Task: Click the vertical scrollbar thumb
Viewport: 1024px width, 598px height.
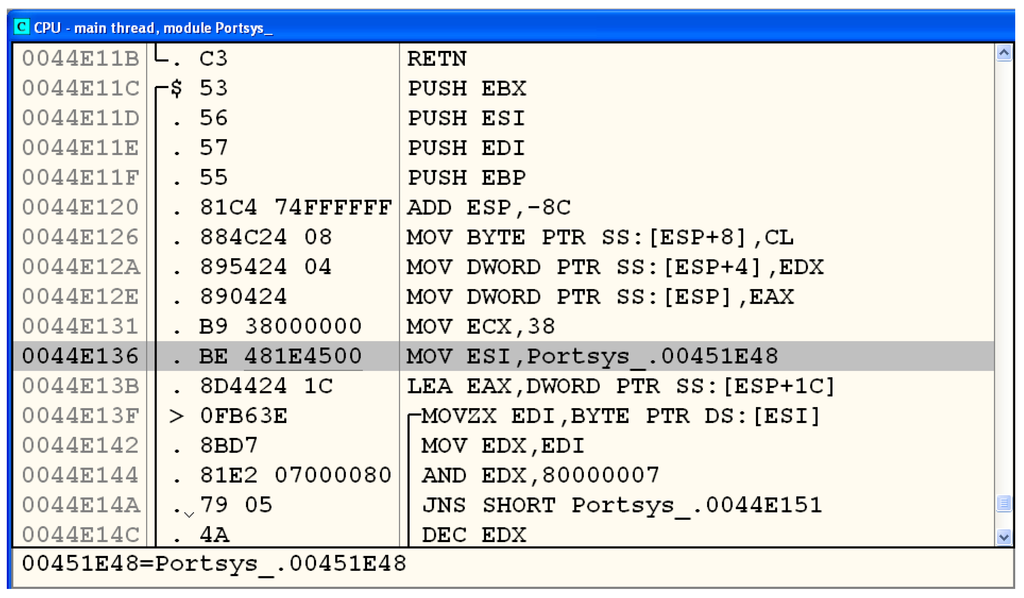Action: point(1004,502)
